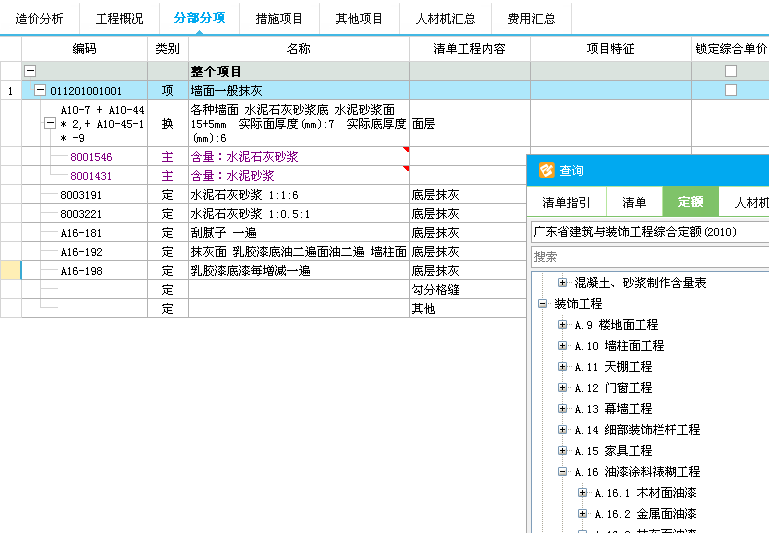The height and width of the screenshot is (533, 769).
Task: Click the 类别 column header
Action: 168,49
